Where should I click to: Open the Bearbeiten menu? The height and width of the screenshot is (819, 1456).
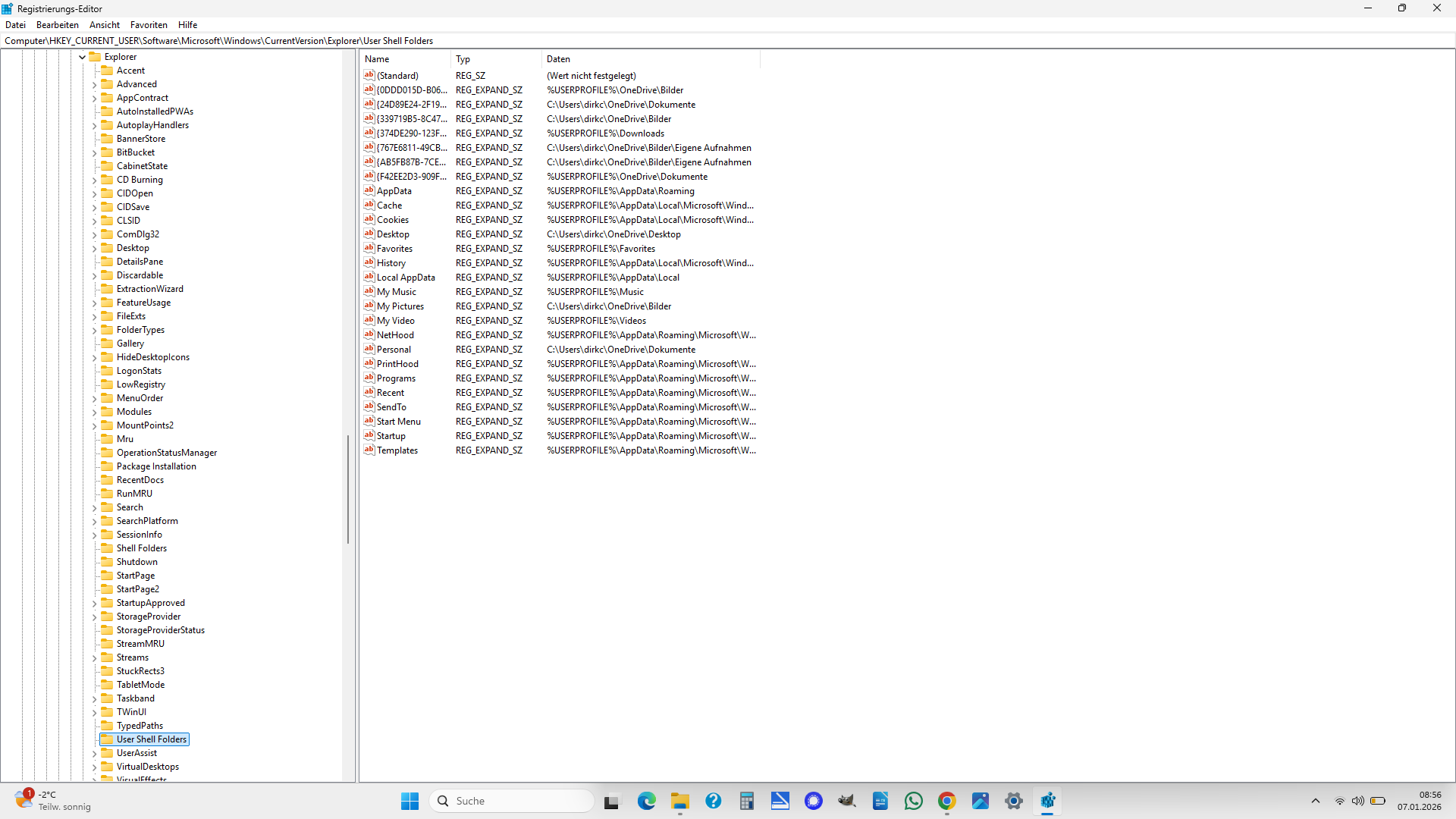pyautogui.click(x=58, y=25)
